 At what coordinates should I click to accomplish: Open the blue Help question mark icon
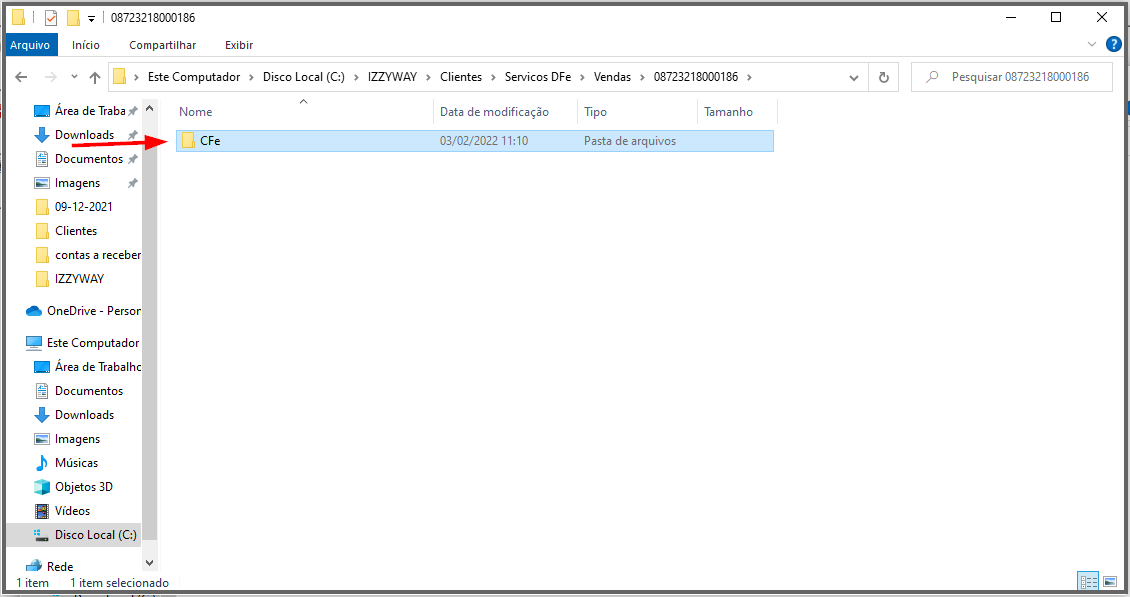[1113, 44]
